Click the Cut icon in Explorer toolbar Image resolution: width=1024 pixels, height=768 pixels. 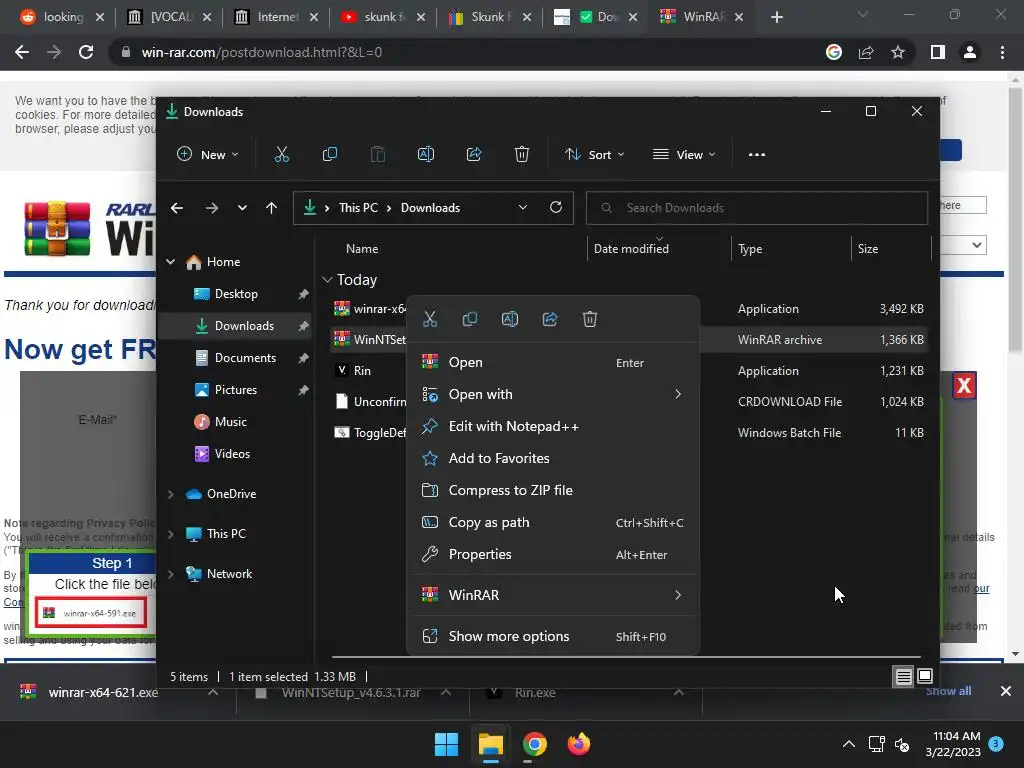tap(281, 155)
